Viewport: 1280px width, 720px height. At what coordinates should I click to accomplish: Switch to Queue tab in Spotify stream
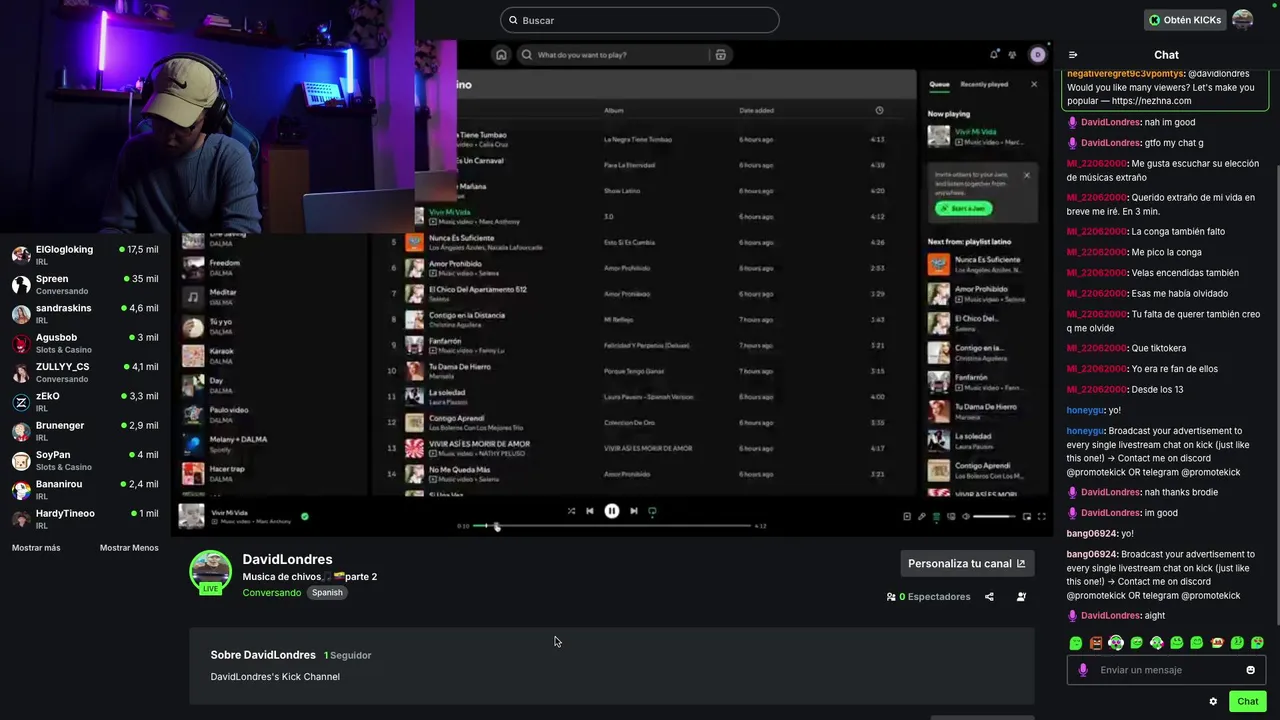pos(939,84)
